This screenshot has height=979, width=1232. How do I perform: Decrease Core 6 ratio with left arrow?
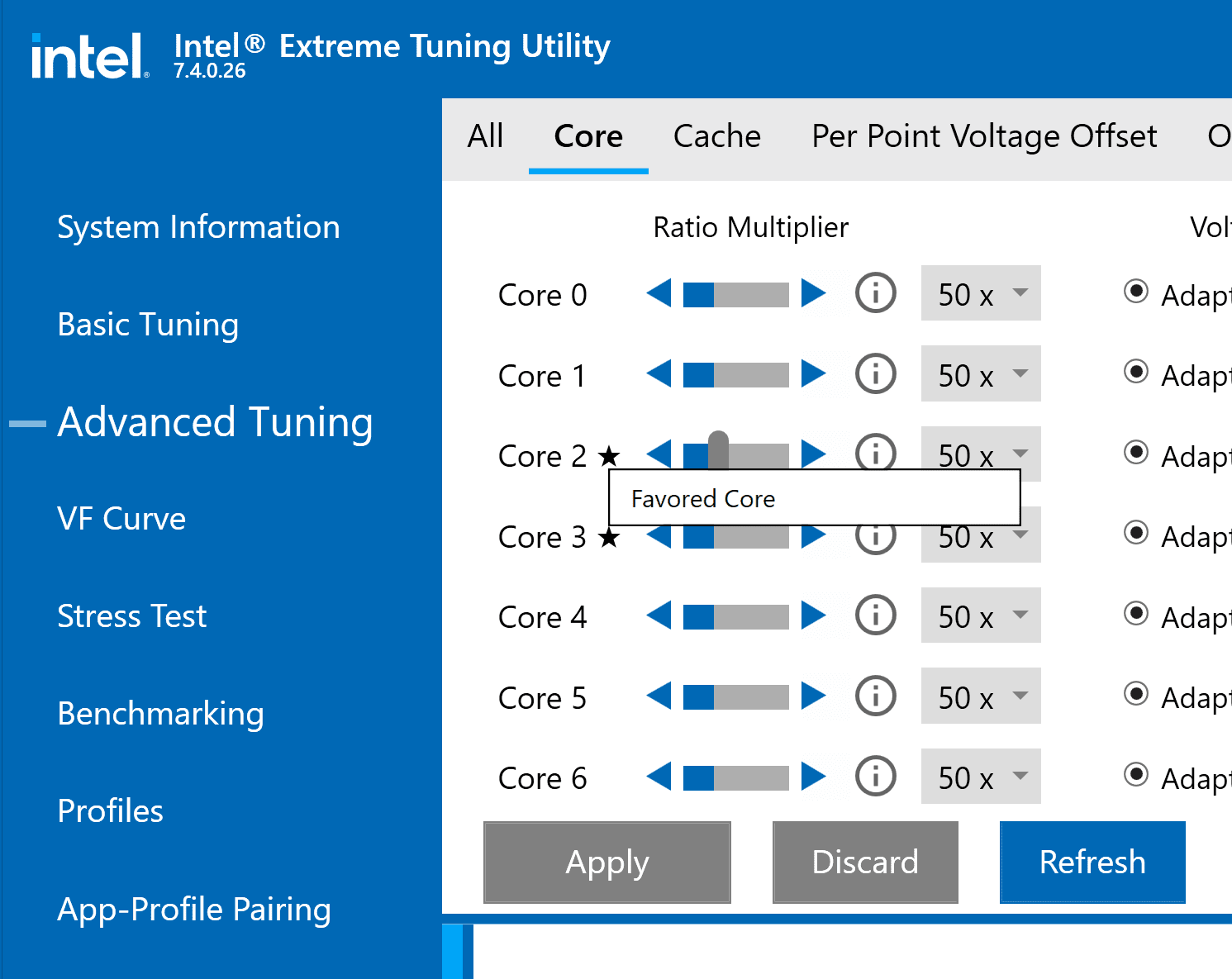(659, 777)
